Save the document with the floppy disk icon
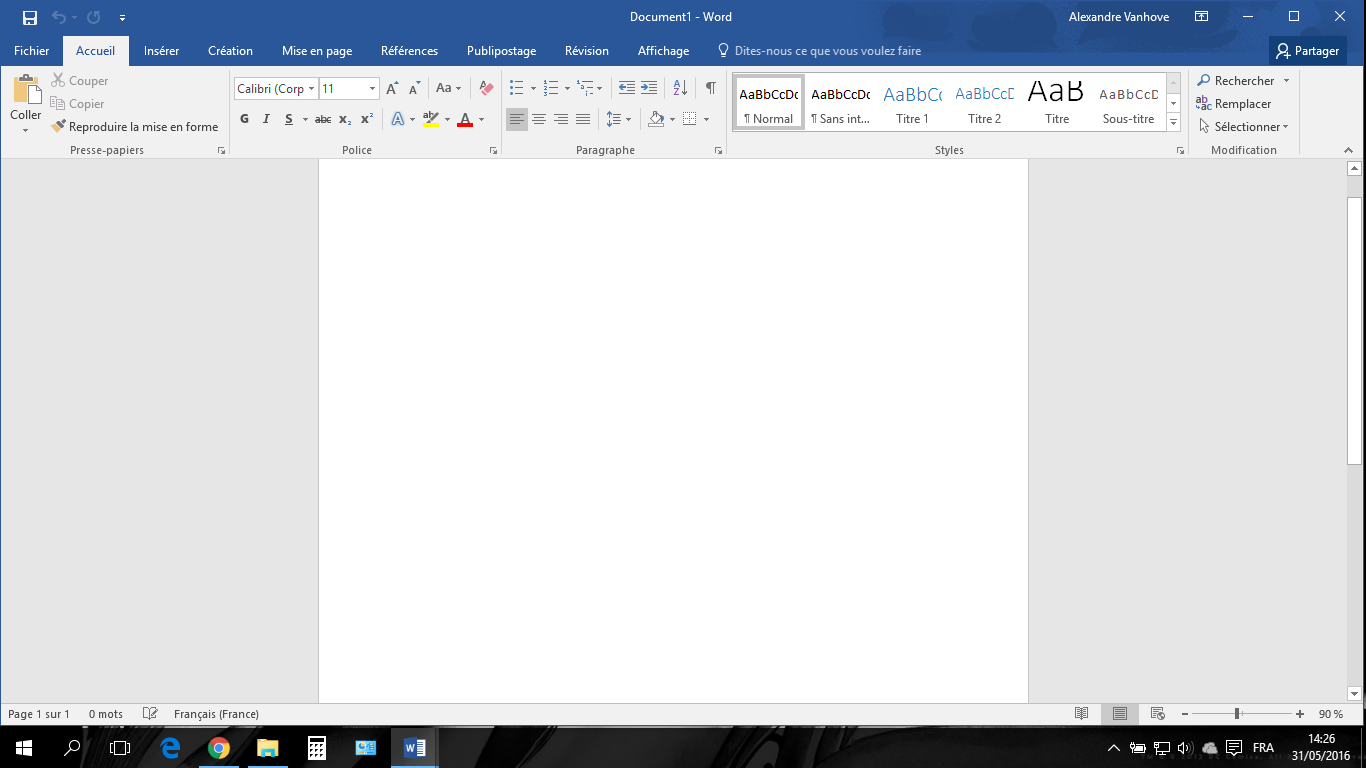The width and height of the screenshot is (1366, 768). (x=30, y=17)
